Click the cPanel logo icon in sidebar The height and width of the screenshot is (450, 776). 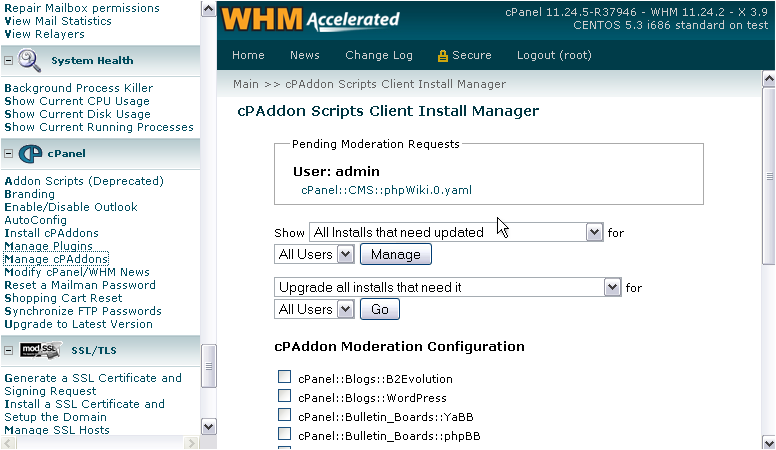[30, 153]
